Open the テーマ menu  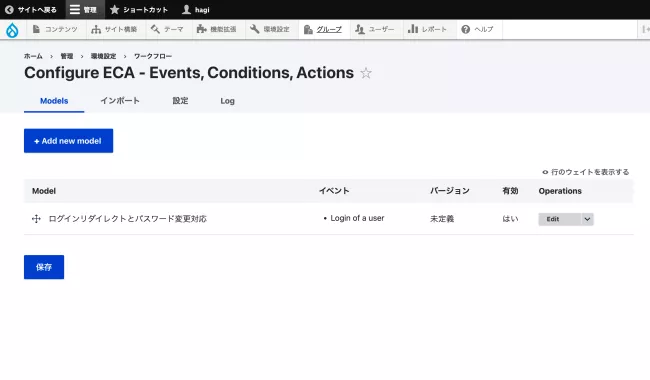point(167,29)
